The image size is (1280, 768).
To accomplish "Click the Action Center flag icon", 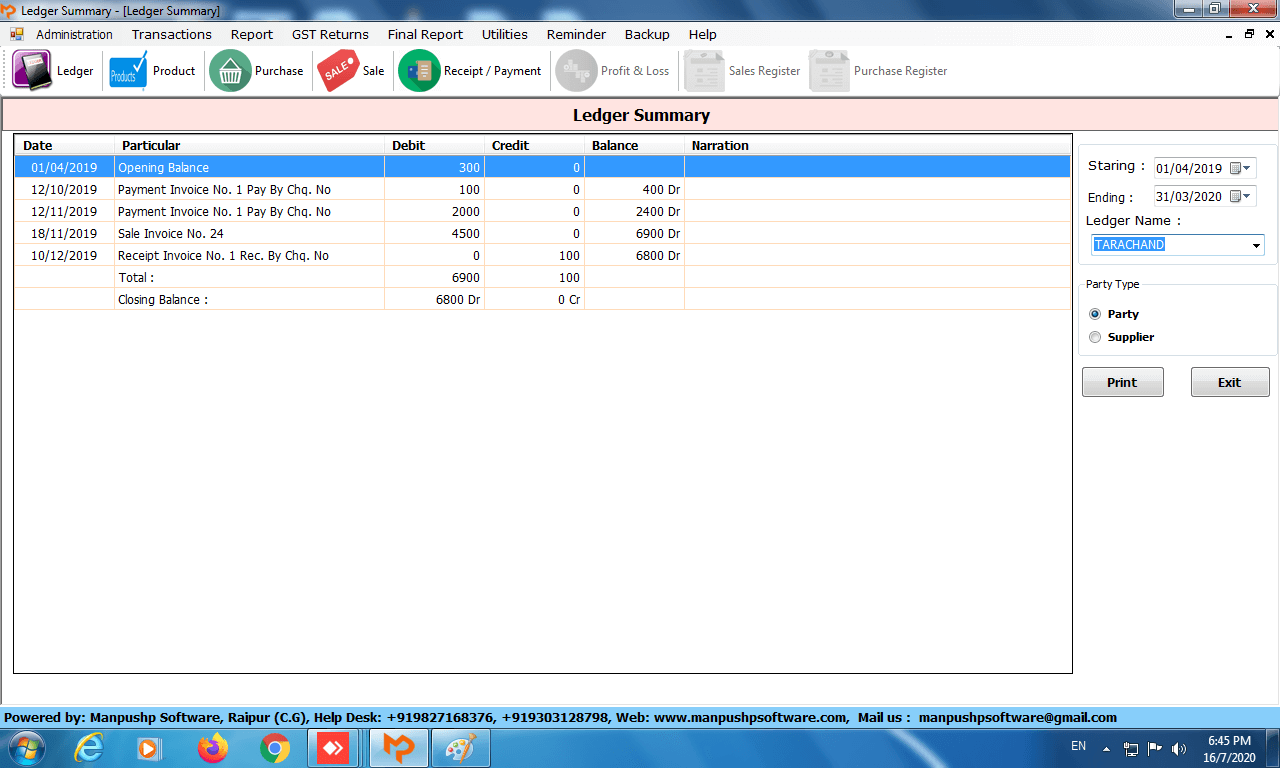I will coord(1154,748).
